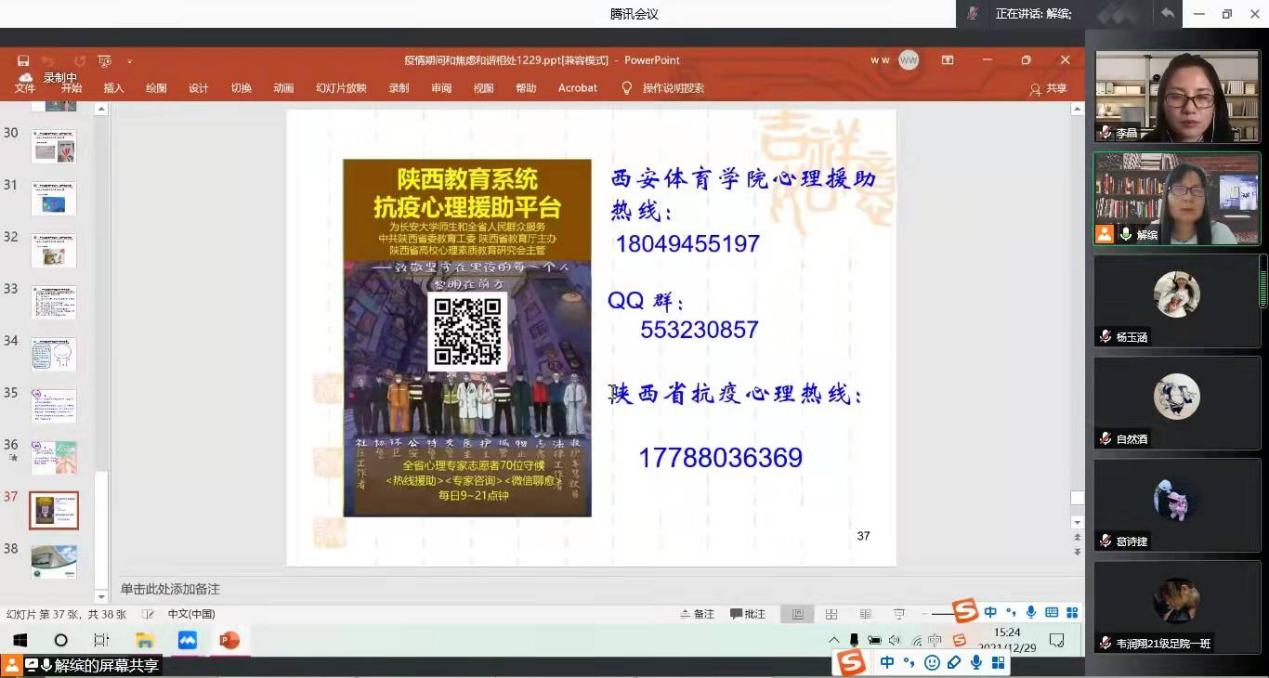
Task: Toggle Sogou input 中 language mode
Action: click(x=887, y=662)
